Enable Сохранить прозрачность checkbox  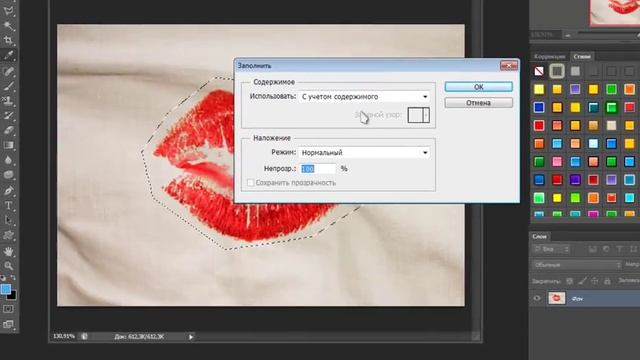(250, 182)
